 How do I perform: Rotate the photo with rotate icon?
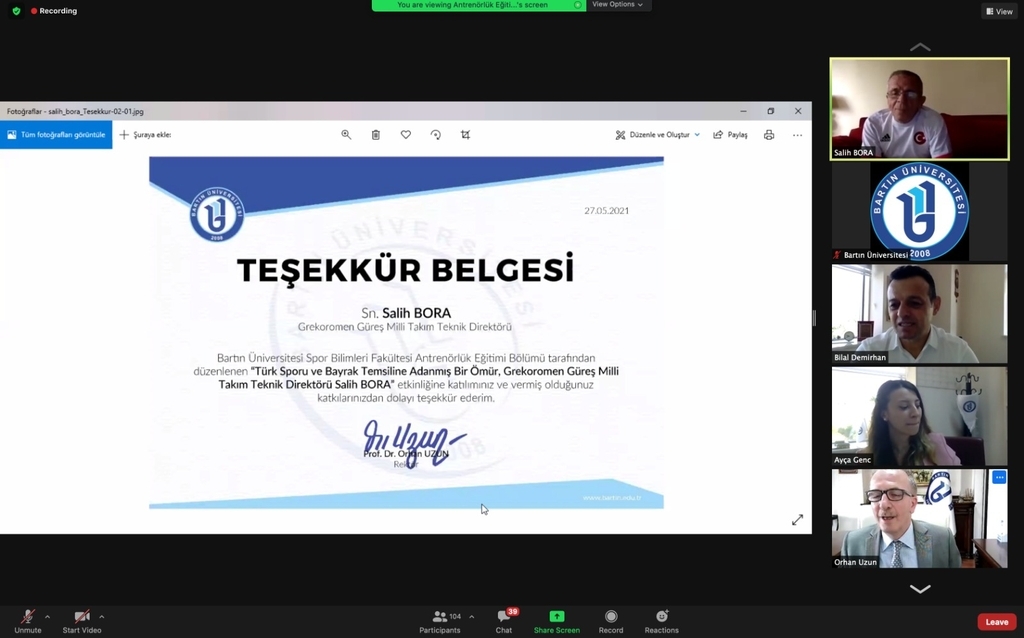(x=436, y=135)
